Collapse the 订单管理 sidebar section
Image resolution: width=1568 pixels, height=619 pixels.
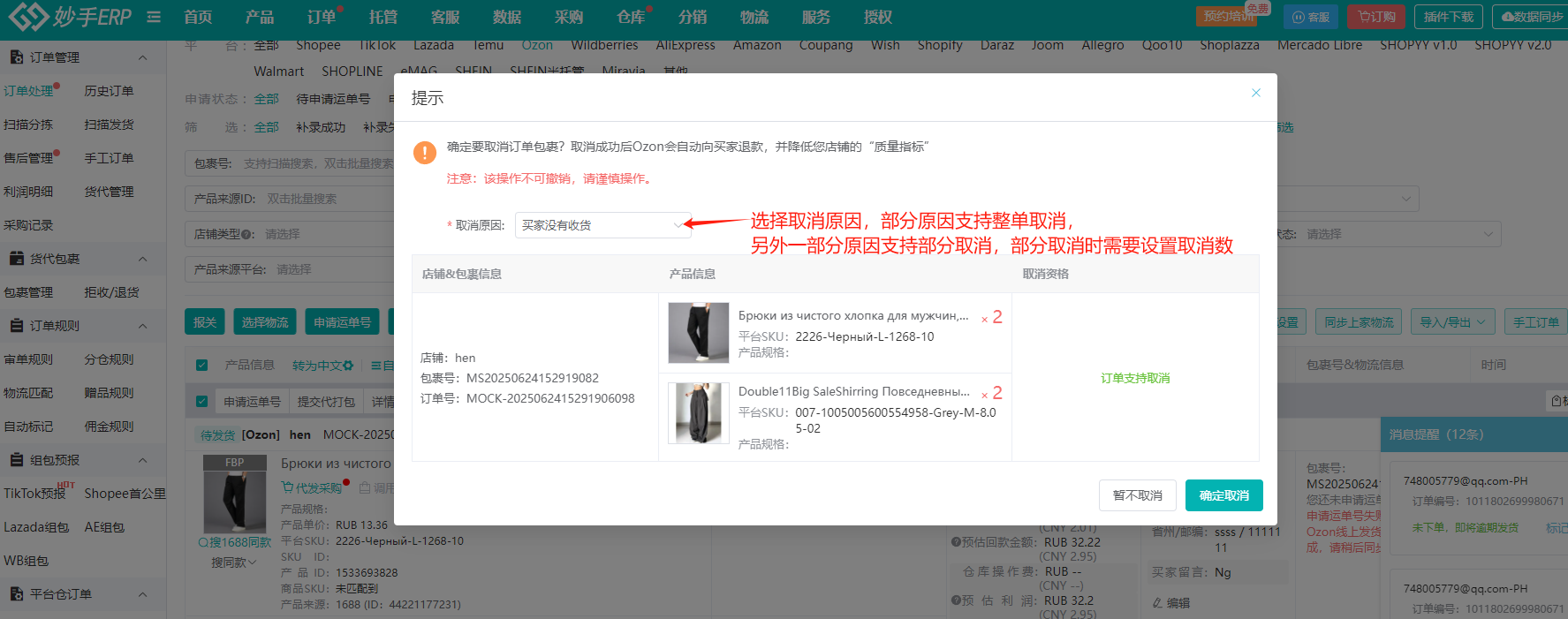coord(142,57)
